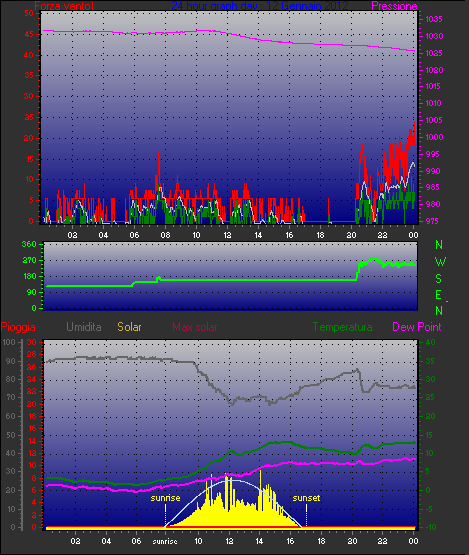Click the 100 value on humidity axis
This screenshot has height=555, width=469.
(8, 342)
